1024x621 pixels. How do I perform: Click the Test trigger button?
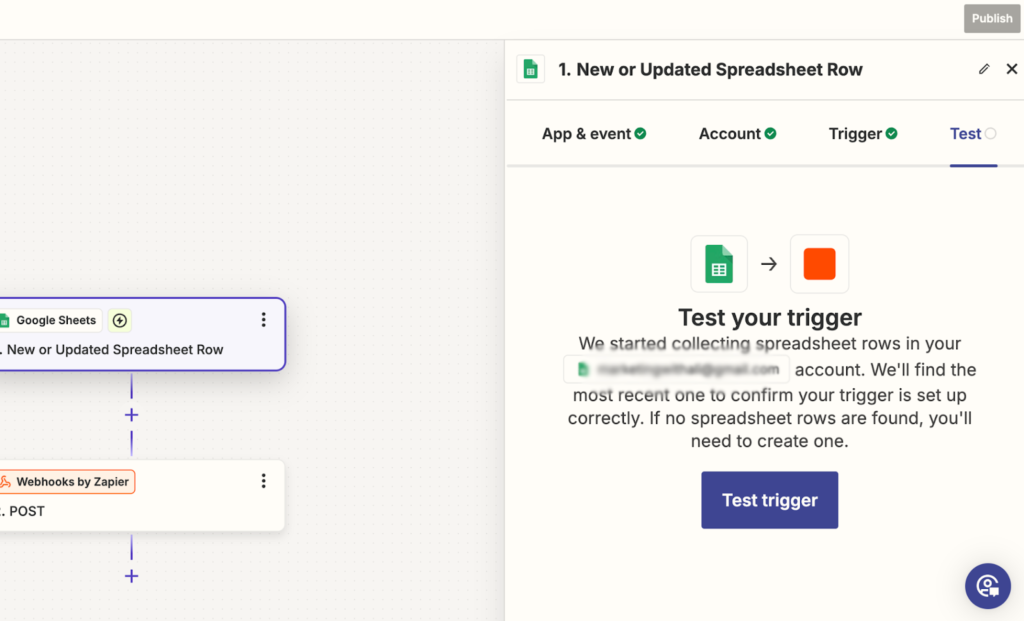click(769, 500)
